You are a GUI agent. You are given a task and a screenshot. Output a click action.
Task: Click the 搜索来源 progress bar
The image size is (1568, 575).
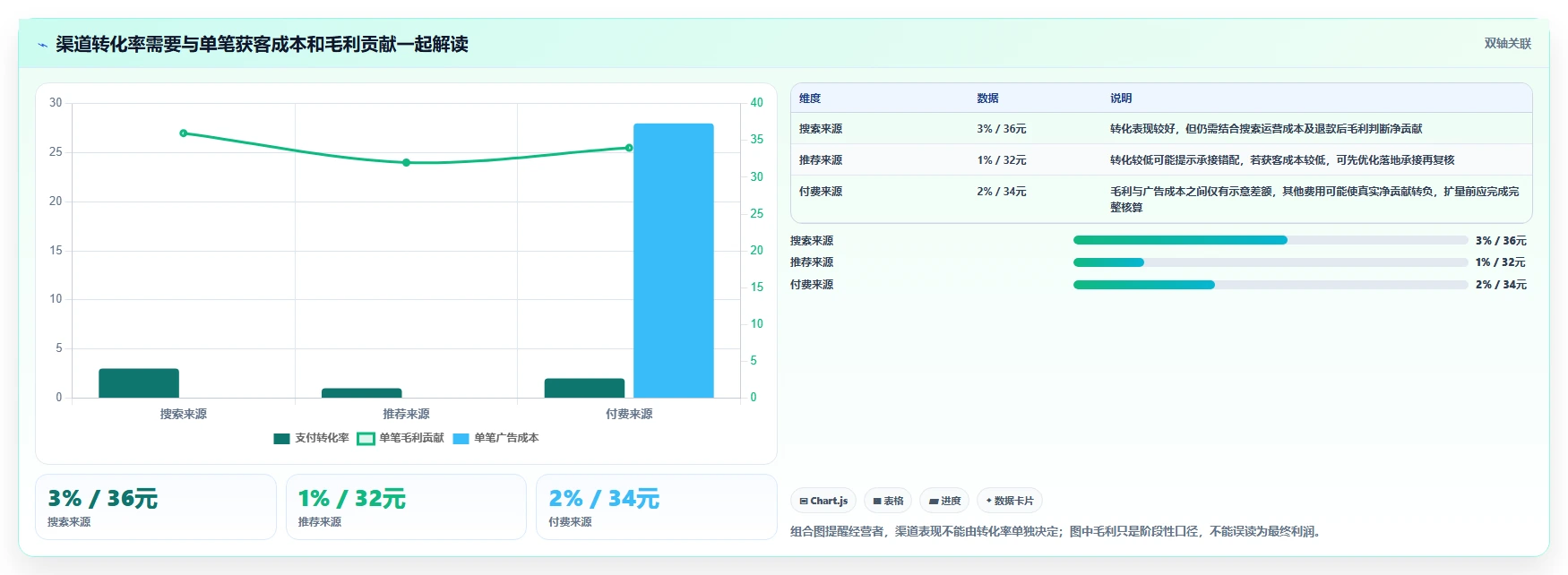pos(1271,240)
